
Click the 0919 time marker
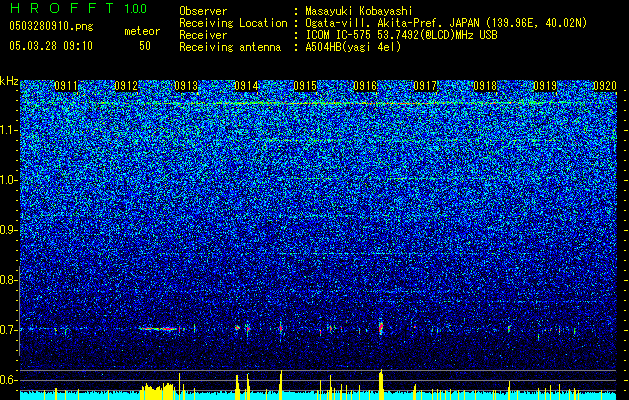(545, 86)
